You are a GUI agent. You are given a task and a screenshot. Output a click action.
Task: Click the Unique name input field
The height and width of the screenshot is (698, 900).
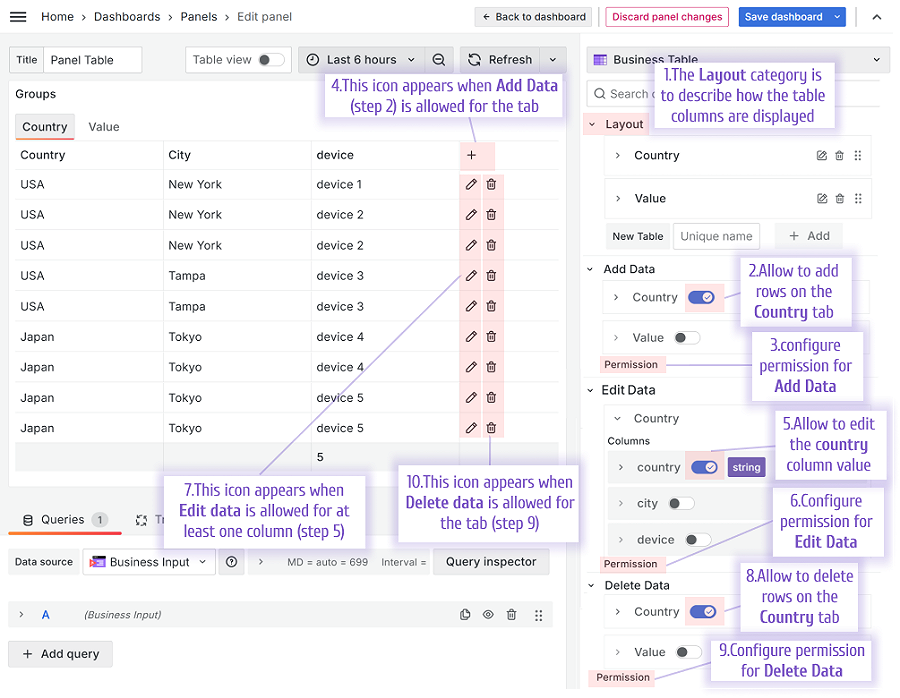tap(716, 236)
